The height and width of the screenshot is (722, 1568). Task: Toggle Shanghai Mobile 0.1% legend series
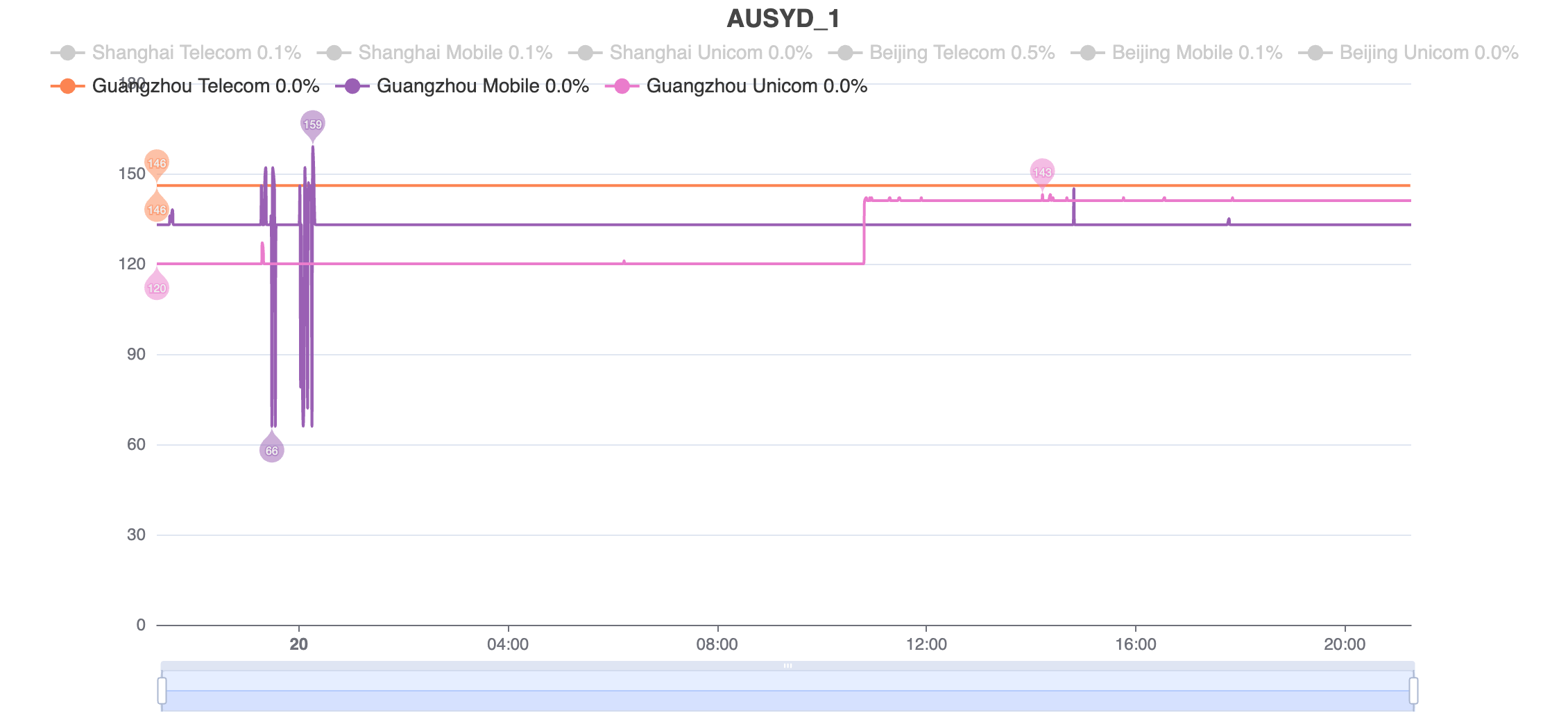[435, 53]
